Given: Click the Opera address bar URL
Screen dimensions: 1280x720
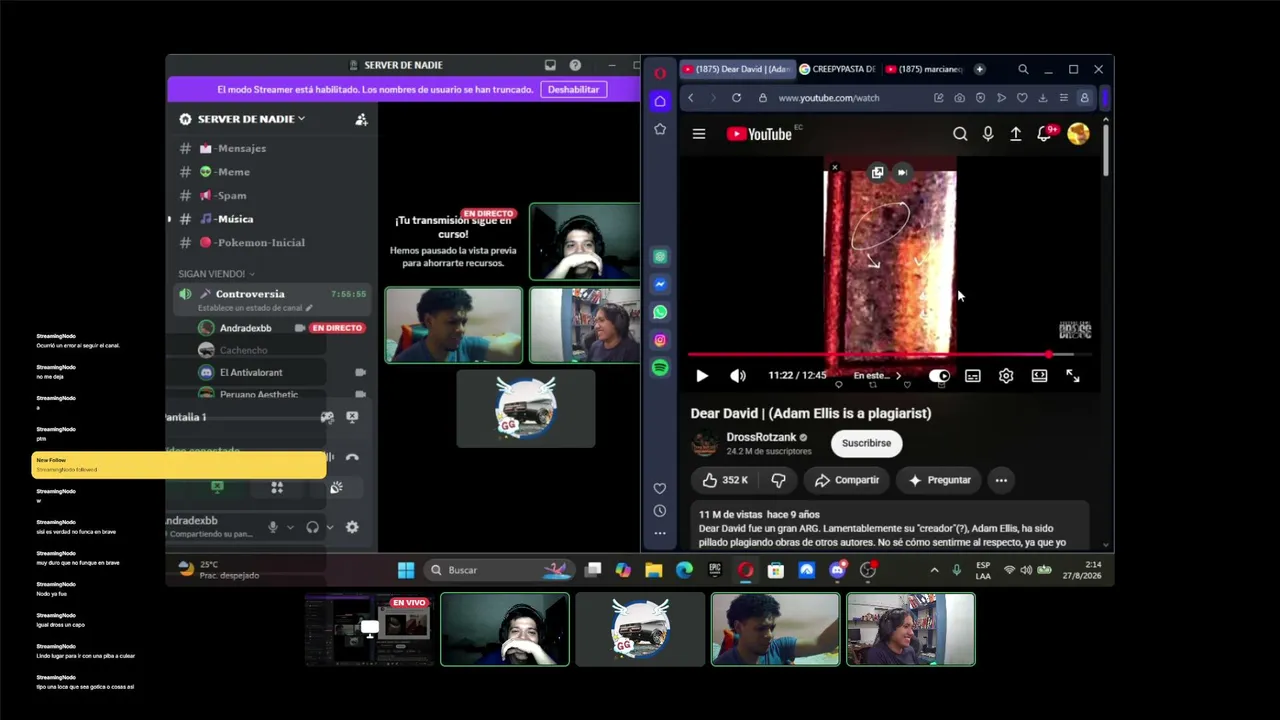Looking at the screenshot, I should pyautogui.click(x=829, y=98).
